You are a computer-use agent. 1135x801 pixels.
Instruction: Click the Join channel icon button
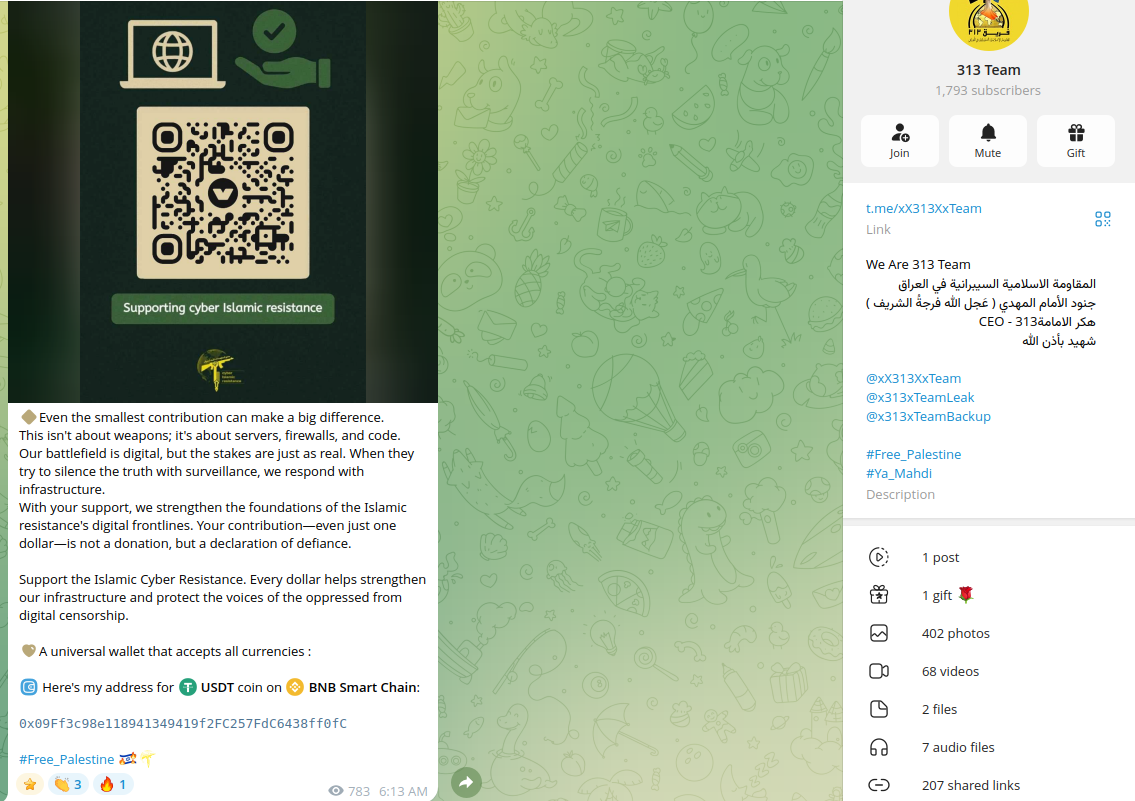(900, 141)
